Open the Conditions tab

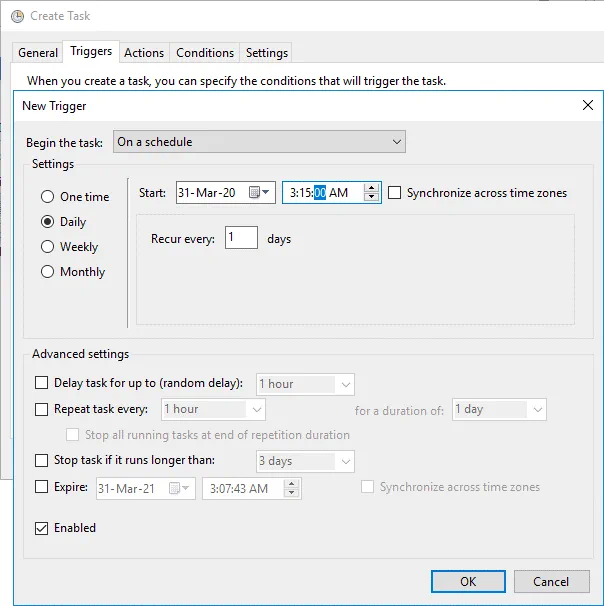click(205, 53)
